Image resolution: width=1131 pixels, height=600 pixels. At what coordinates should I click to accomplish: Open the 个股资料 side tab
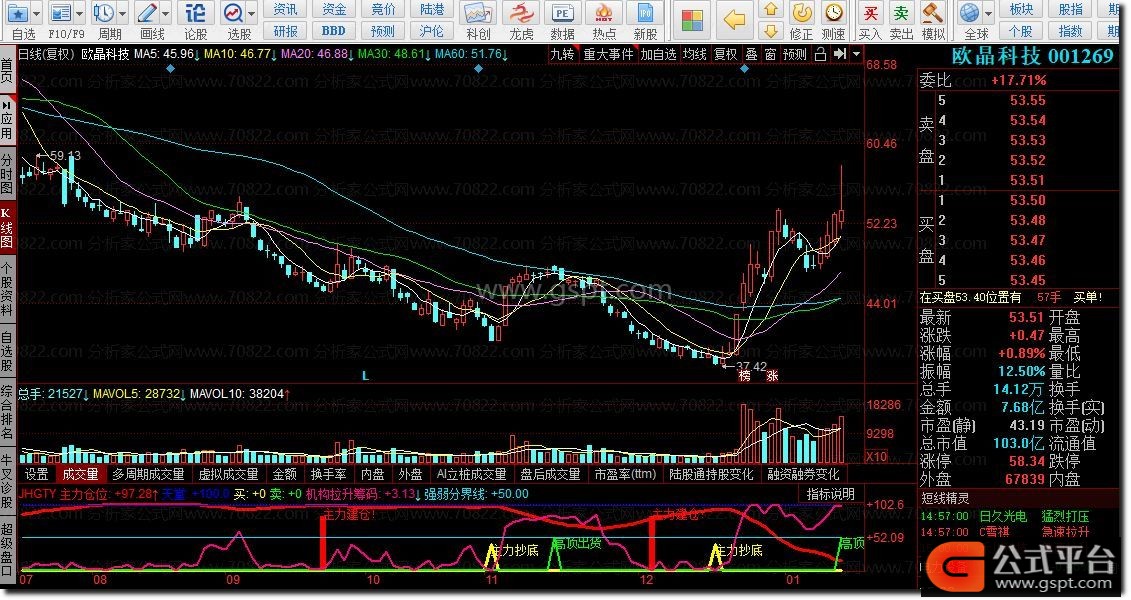pyautogui.click(x=7, y=290)
